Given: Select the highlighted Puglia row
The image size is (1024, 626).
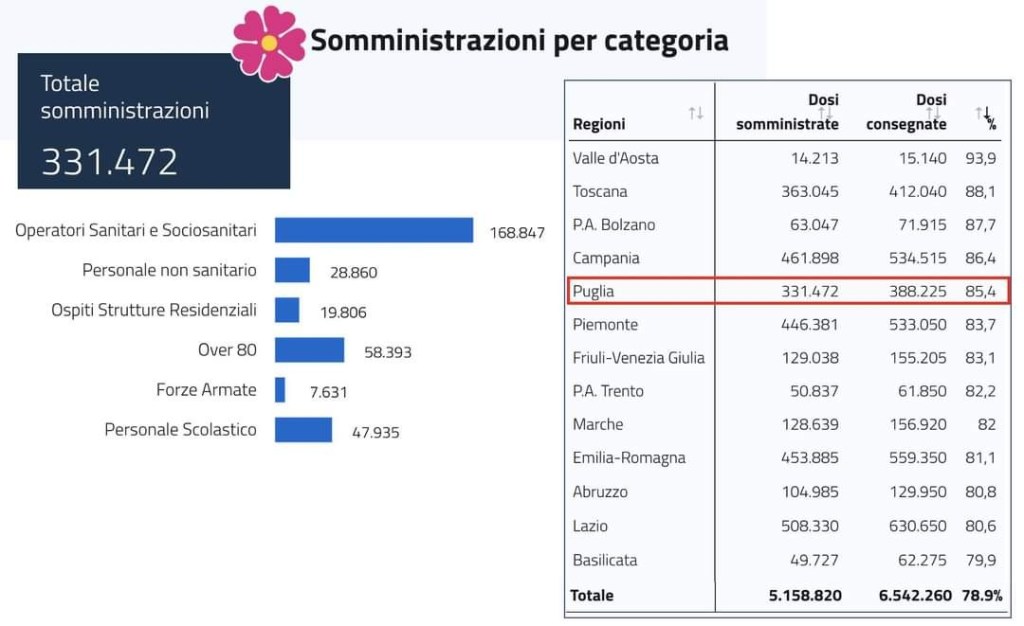Looking at the screenshot, I should tap(787, 291).
